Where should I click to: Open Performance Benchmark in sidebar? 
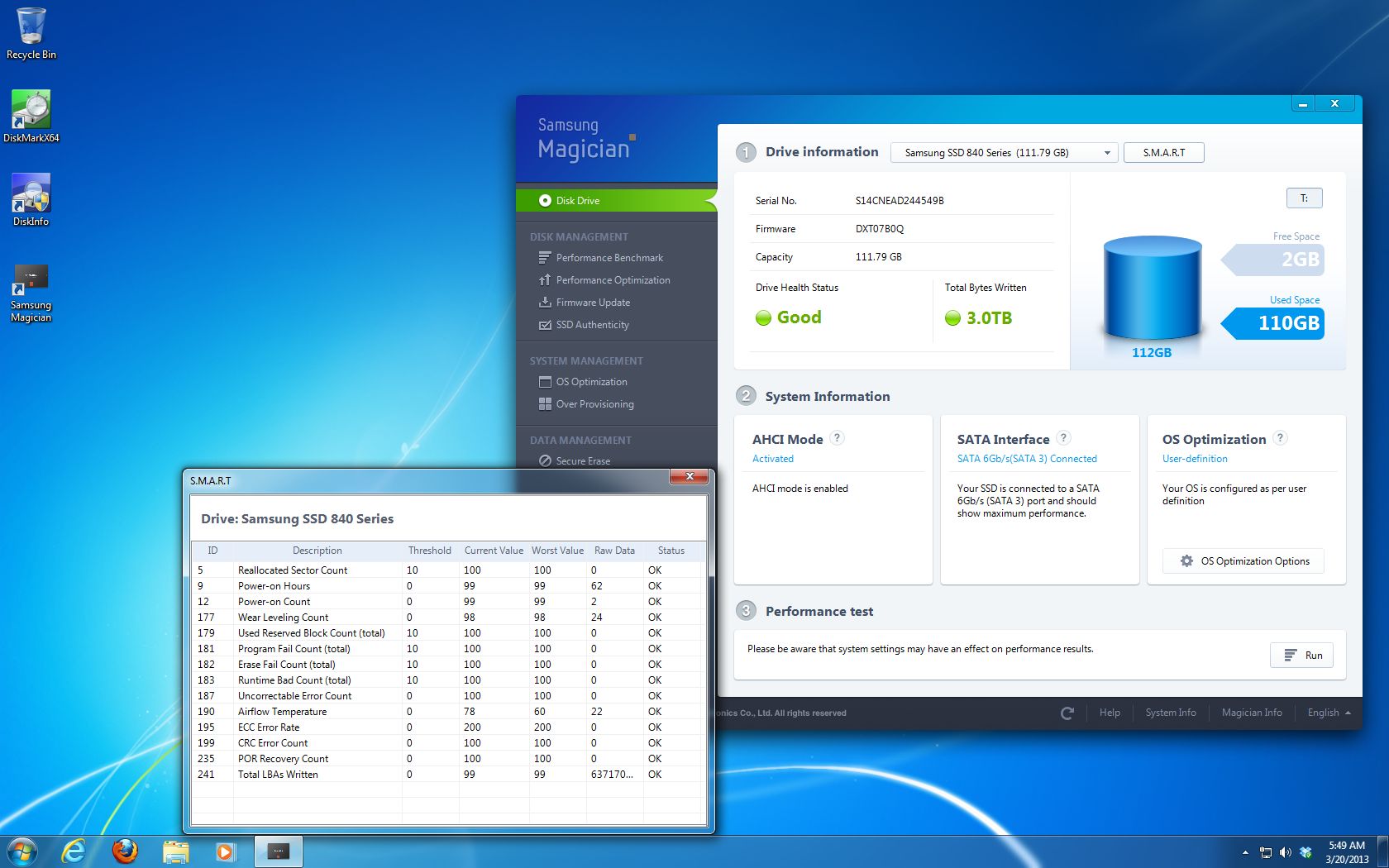click(x=609, y=258)
